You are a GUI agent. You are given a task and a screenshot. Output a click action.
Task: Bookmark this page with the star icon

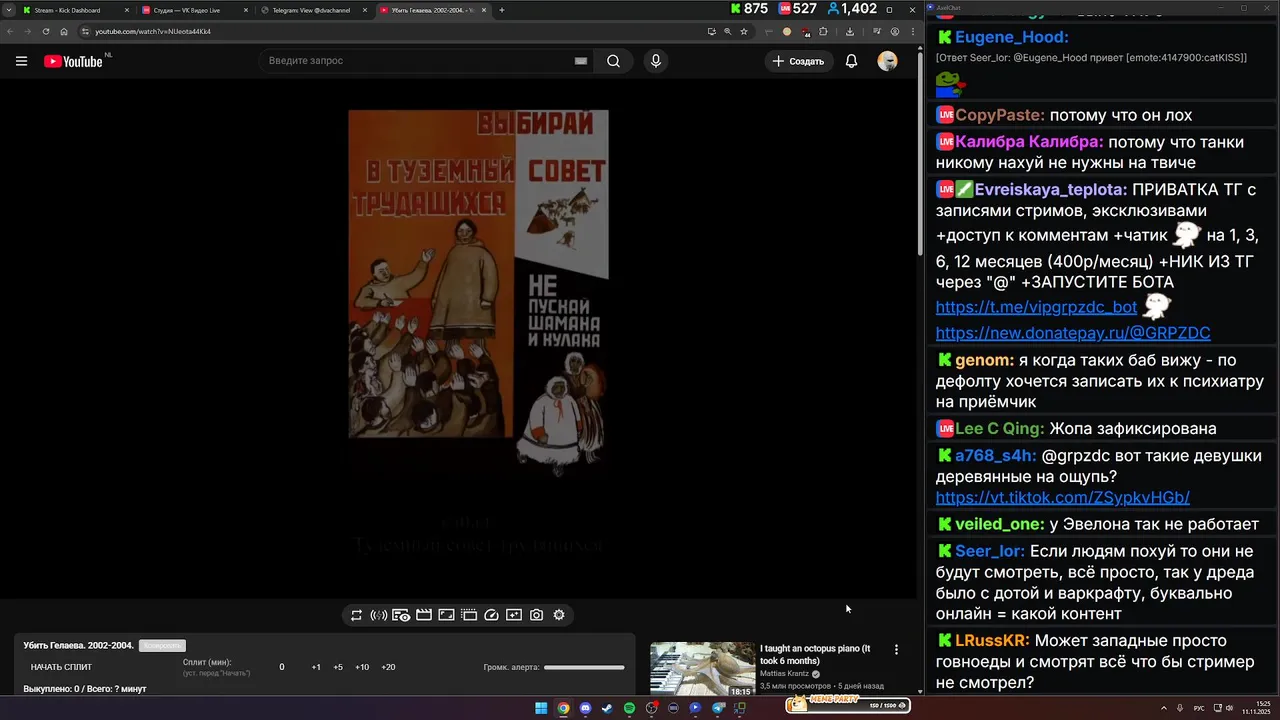pos(744,31)
